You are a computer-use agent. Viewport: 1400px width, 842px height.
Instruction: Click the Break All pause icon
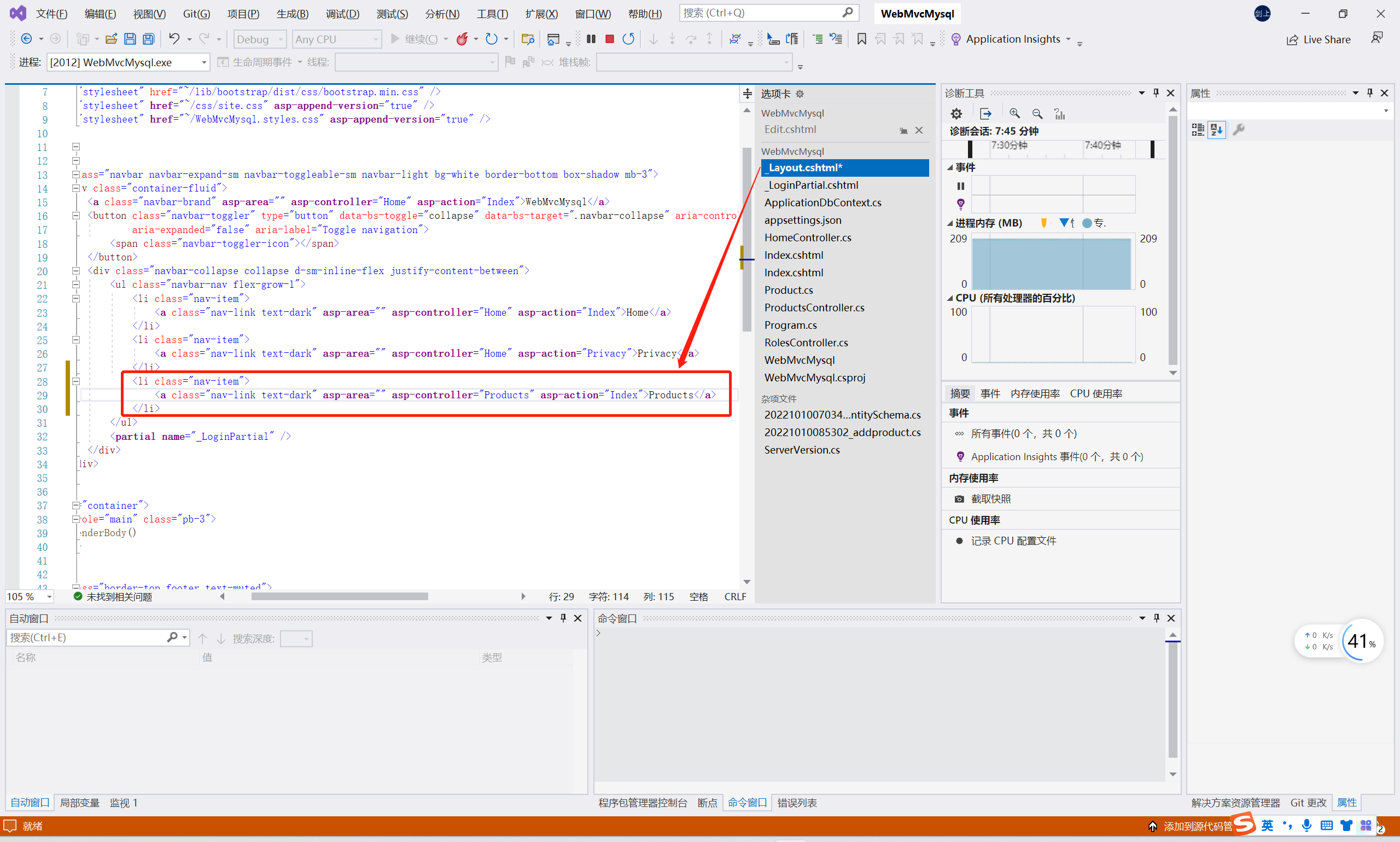click(591, 39)
